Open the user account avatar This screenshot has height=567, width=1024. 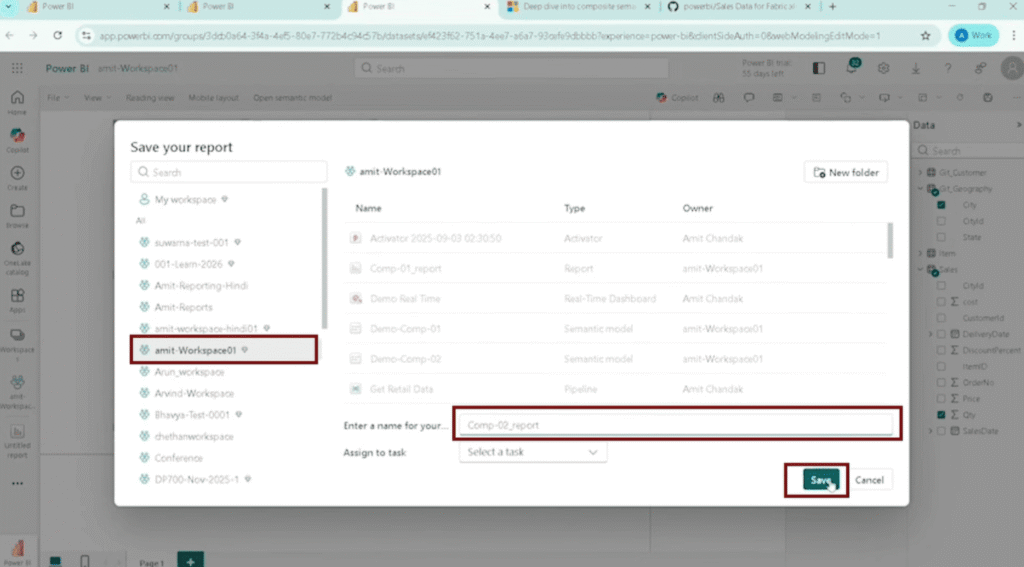(1012, 68)
